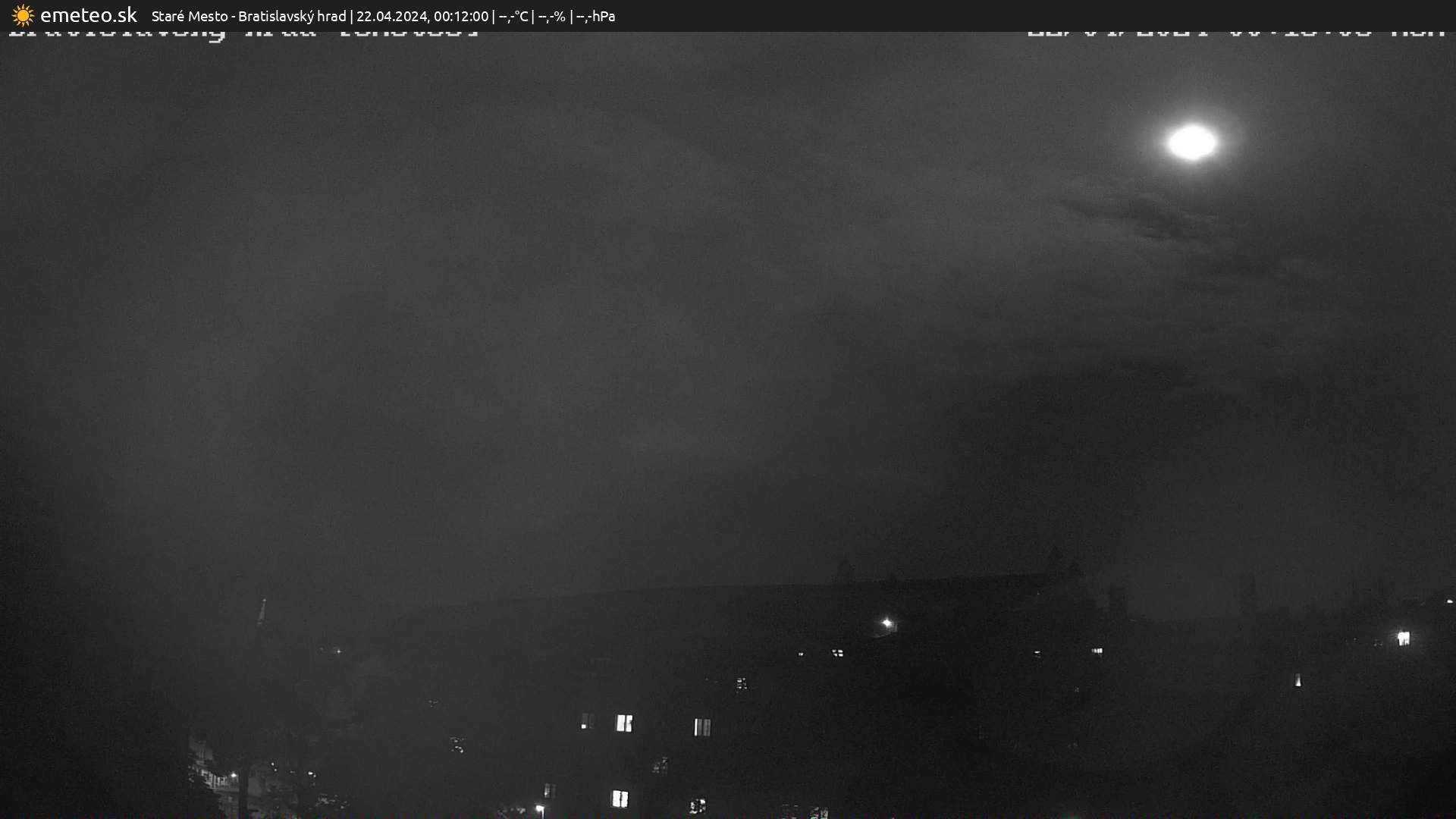
Task: Click the 00:12:00 time in header
Action: (461, 16)
